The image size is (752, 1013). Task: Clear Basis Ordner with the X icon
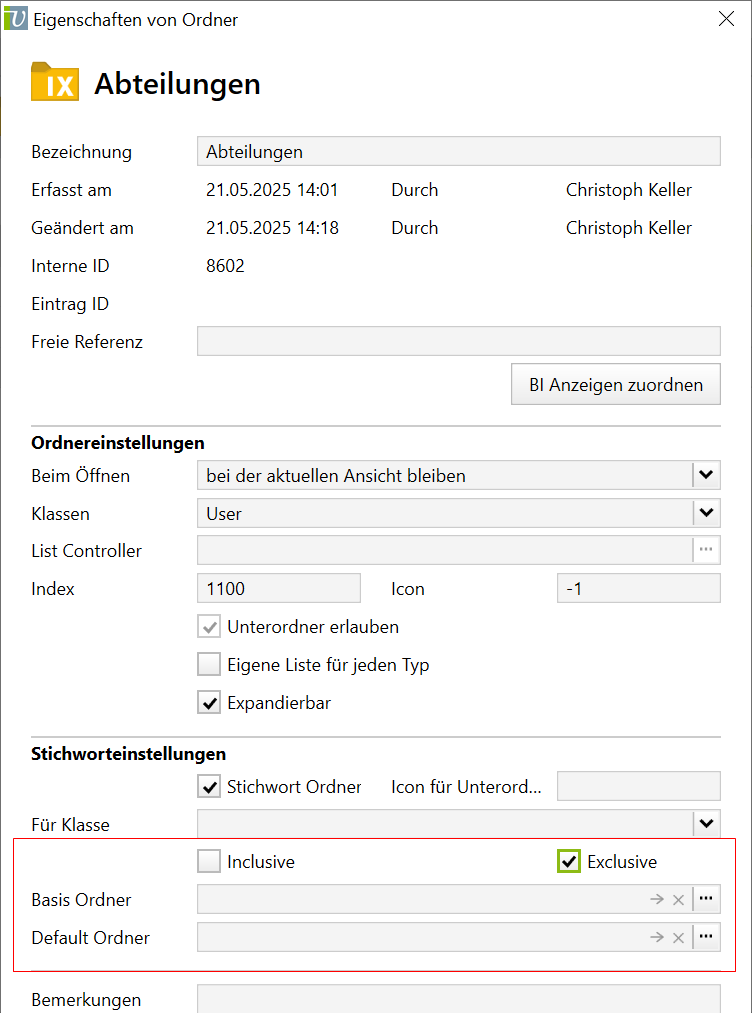pyautogui.click(x=678, y=899)
